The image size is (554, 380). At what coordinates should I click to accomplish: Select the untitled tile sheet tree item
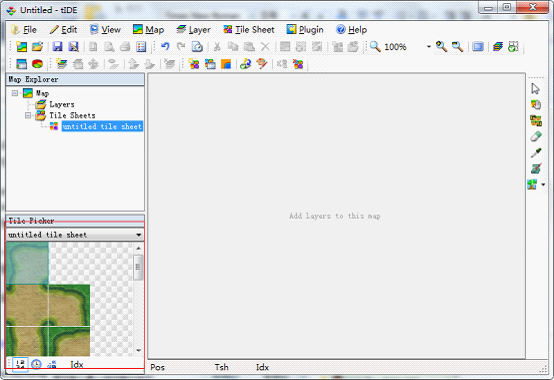[102, 126]
